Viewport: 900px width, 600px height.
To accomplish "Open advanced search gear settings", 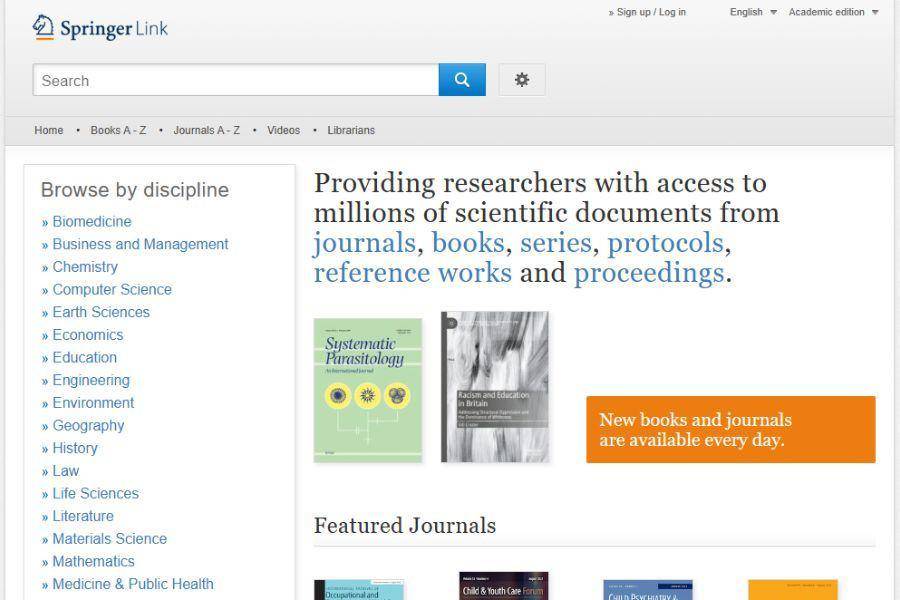I will (x=522, y=80).
